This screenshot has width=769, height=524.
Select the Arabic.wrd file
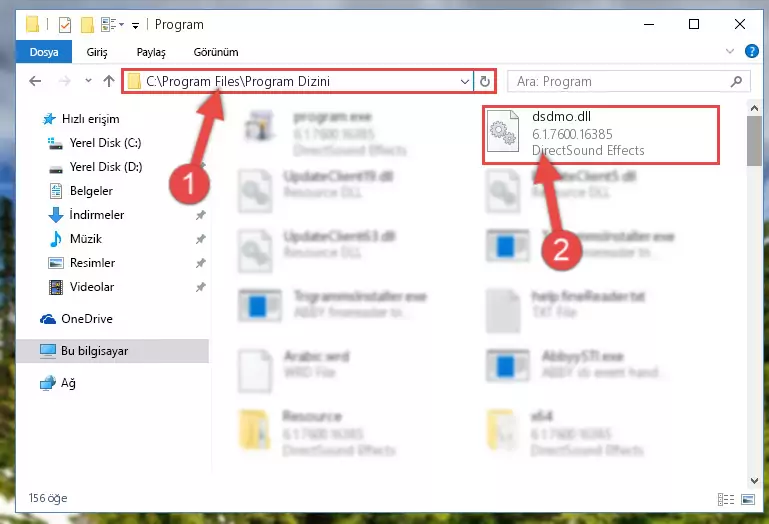pos(294,370)
